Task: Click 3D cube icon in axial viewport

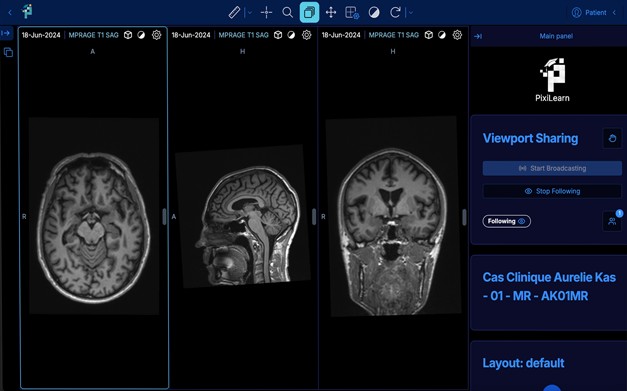Action: (128, 35)
